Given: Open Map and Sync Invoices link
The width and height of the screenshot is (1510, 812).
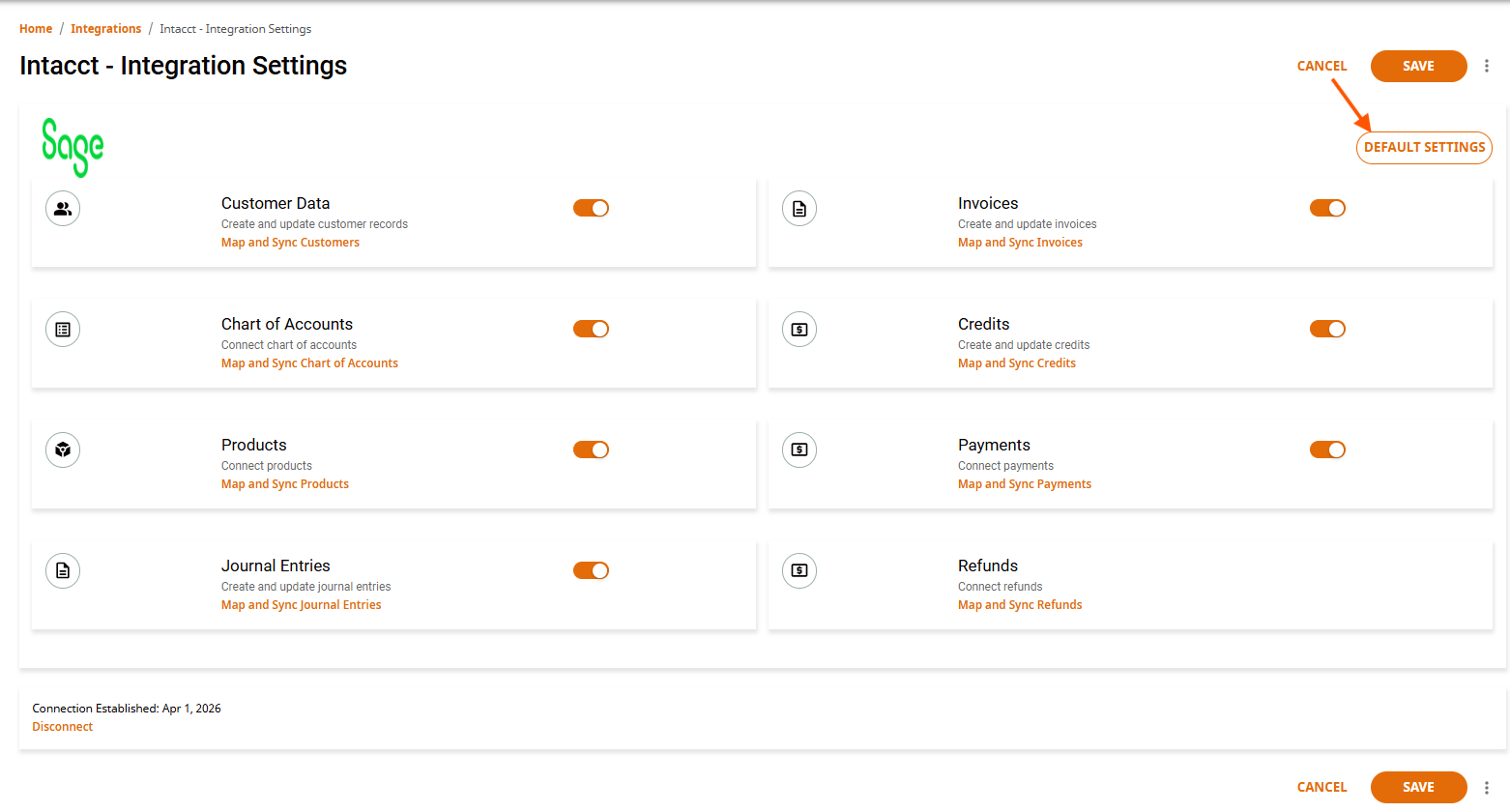Looking at the screenshot, I should pos(1020,243).
